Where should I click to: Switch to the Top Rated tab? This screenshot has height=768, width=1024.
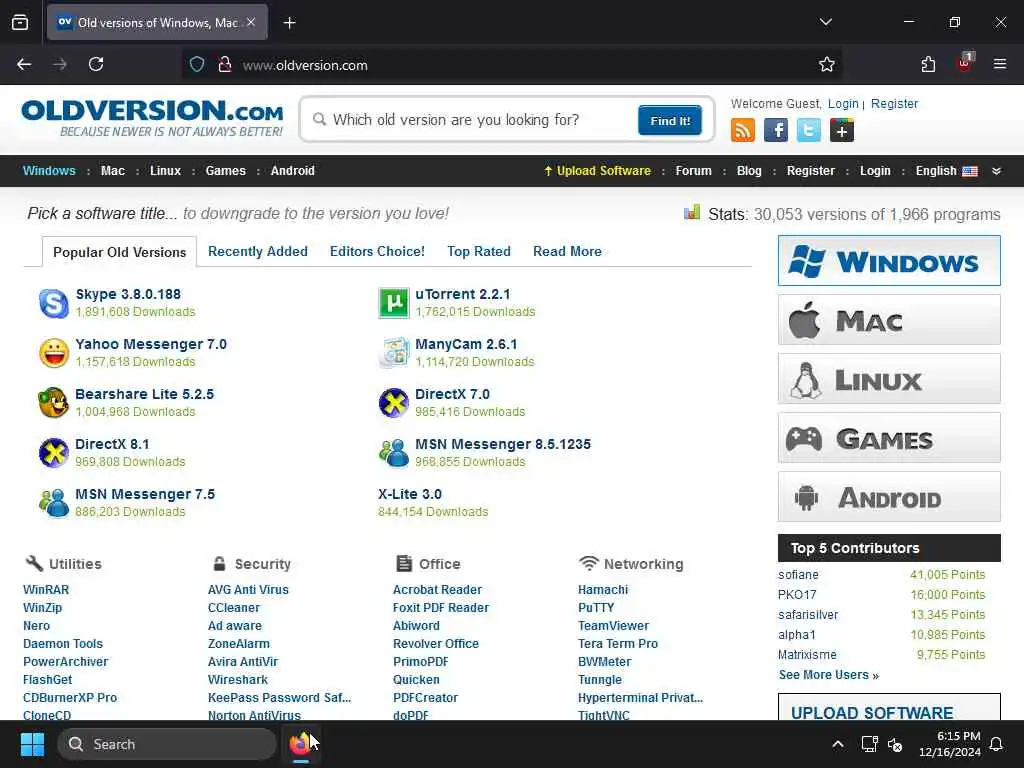pyautogui.click(x=479, y=251)
